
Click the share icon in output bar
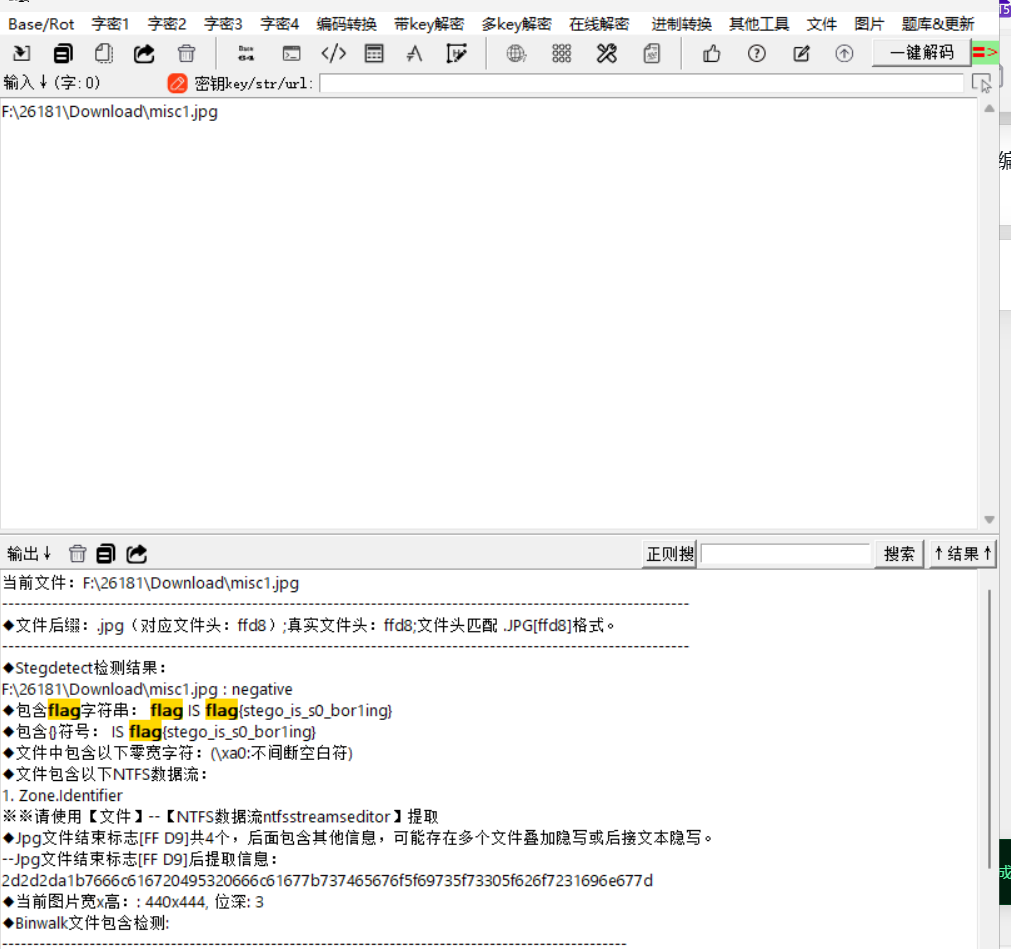point(137,553)
